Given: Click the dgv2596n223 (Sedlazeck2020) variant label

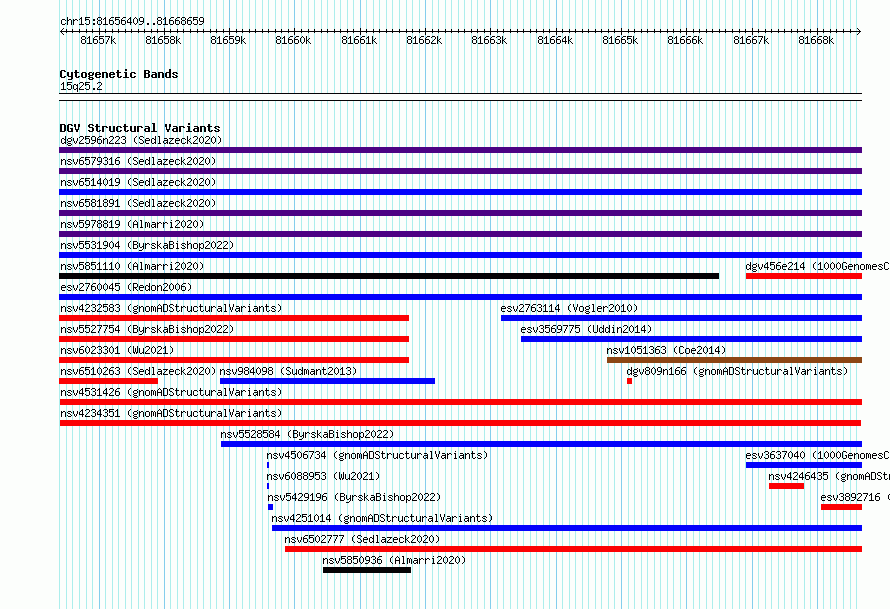Looking at the screenshot, I should coord(141,140).
